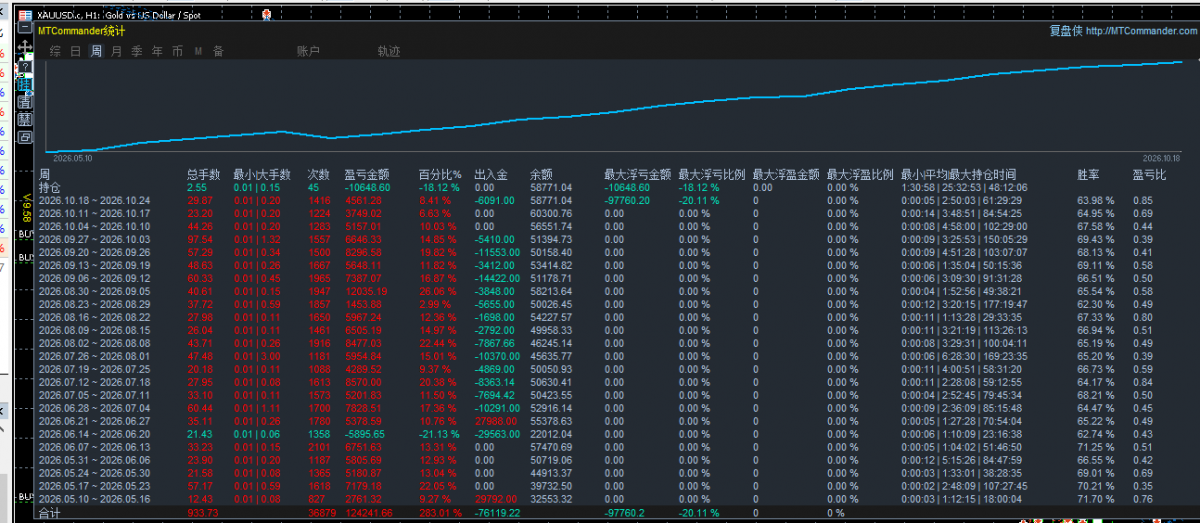This screenshot has height=523, width=1200.
Task: Click the four-arrow move icon in left toolbar
Action: (x=25, y=47)
